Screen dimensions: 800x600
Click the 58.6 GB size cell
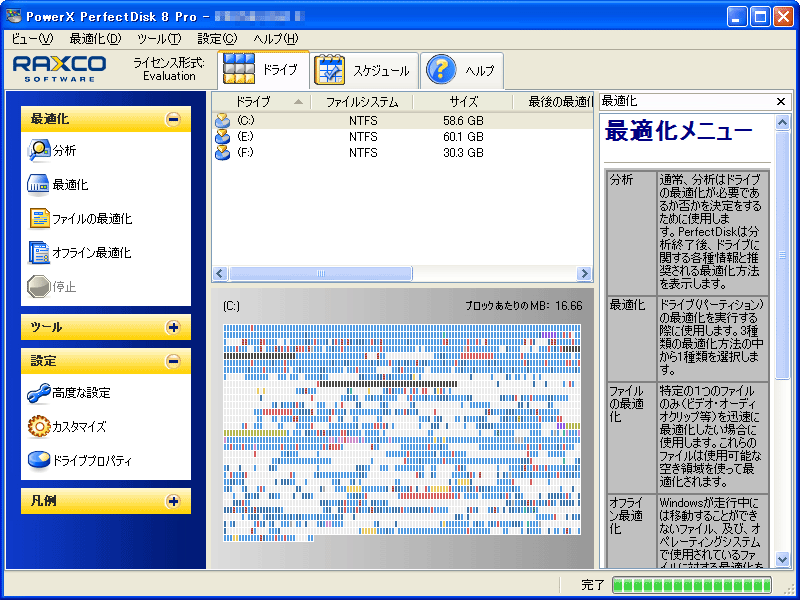[x=463, y=121]
